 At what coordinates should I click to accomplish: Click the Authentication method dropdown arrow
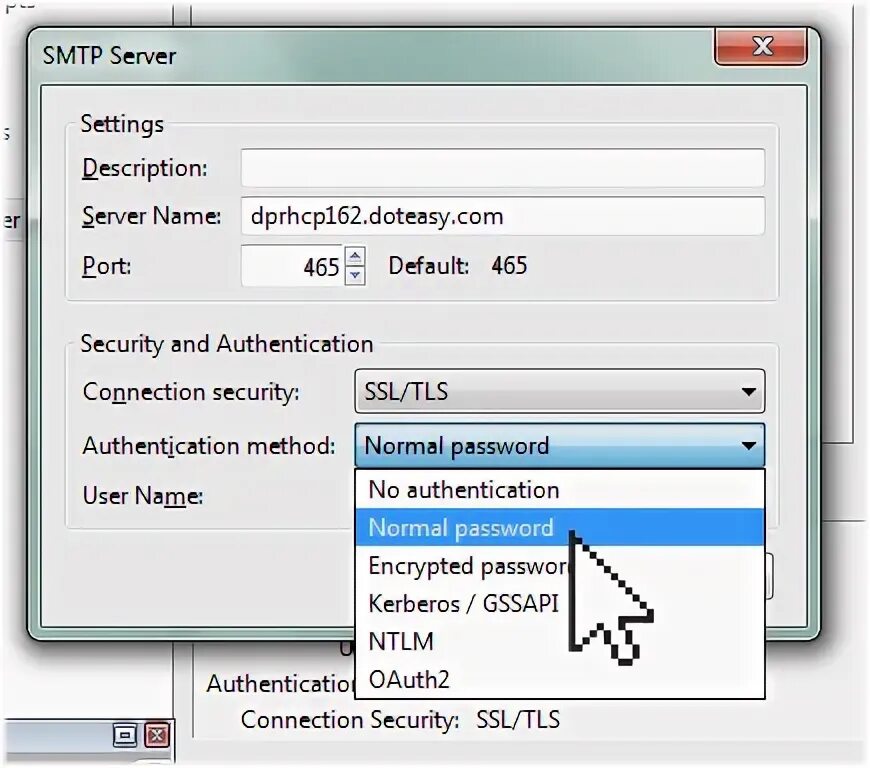point(748,446)
